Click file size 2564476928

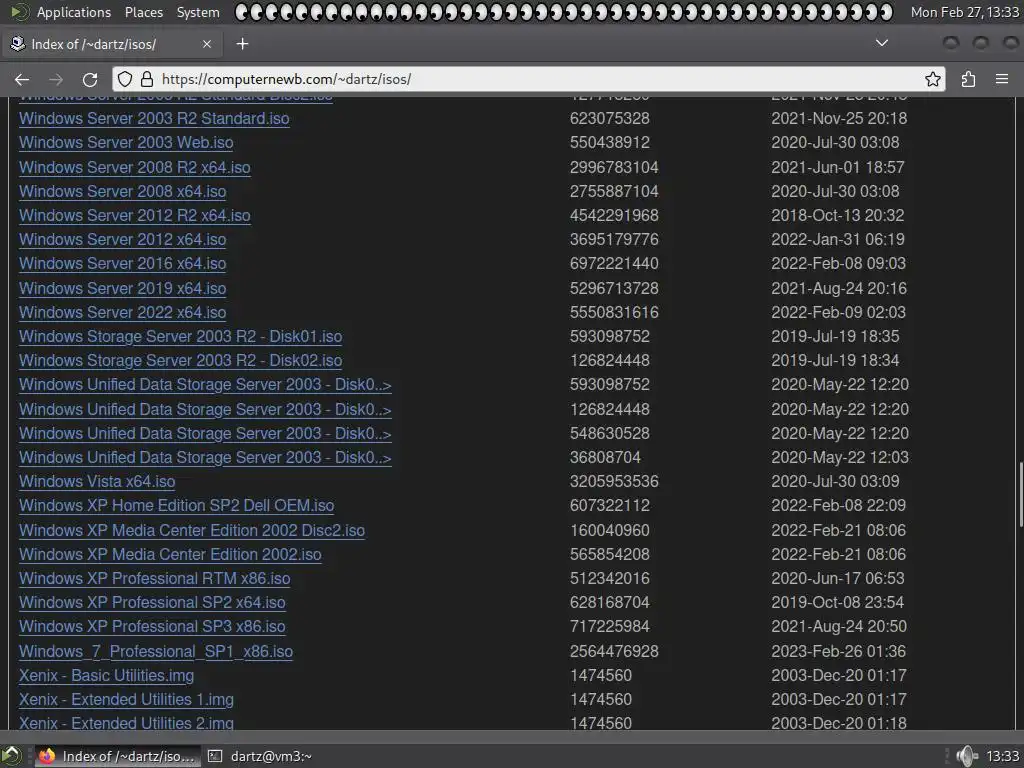coord(614,652)
